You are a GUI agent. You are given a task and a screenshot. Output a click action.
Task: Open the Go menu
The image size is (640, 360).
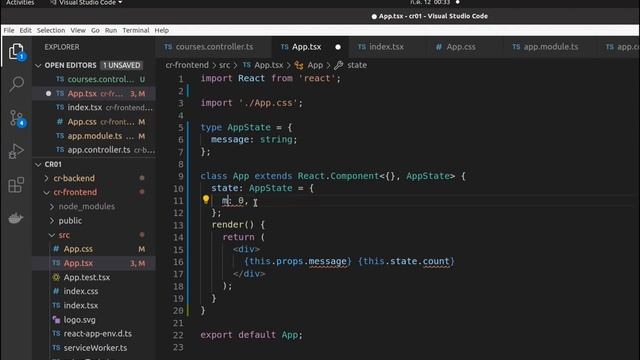tap(95, 30)
